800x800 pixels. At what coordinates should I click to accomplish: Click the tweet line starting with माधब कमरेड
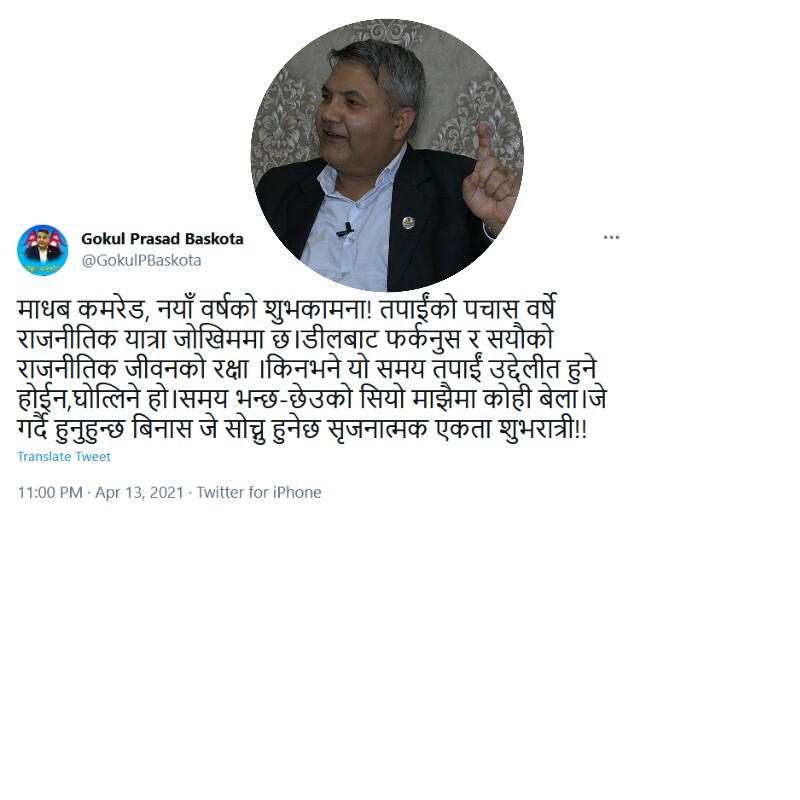pyautogui.click(x=286, y=309)
